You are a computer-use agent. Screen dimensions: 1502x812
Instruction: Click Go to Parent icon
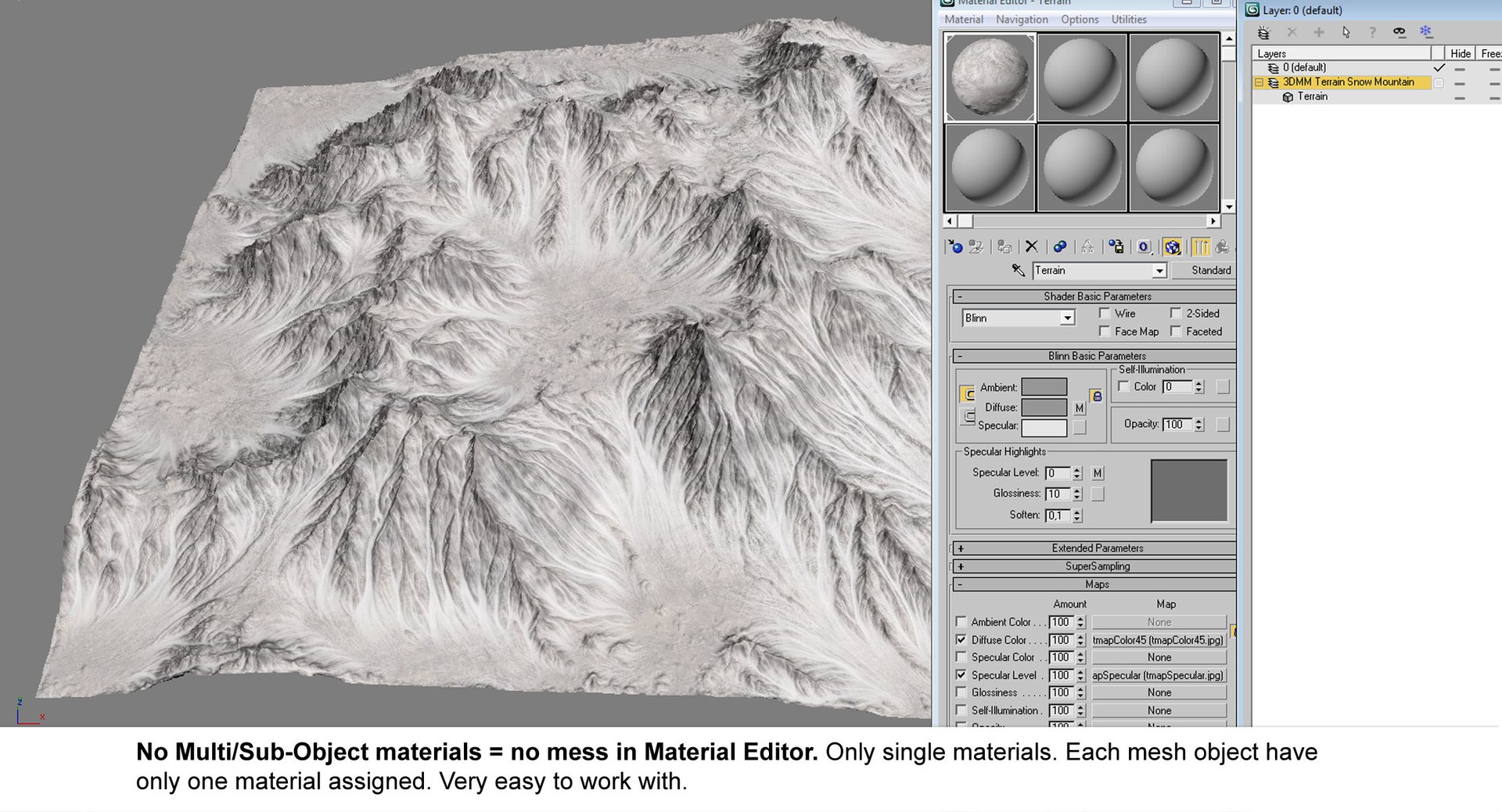point(1221,247)
